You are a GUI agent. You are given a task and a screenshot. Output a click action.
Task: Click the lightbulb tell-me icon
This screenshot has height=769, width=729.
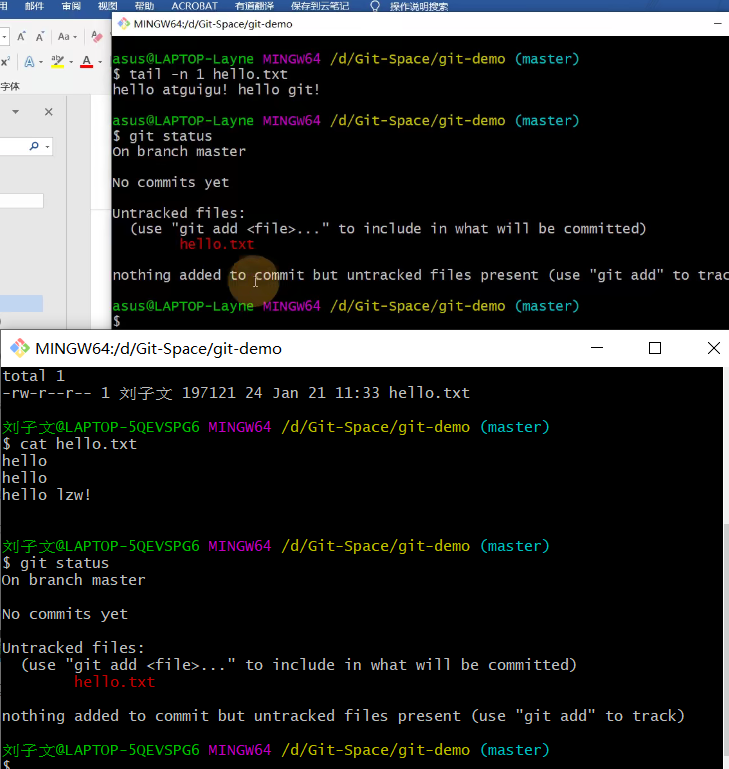(375, 6)
